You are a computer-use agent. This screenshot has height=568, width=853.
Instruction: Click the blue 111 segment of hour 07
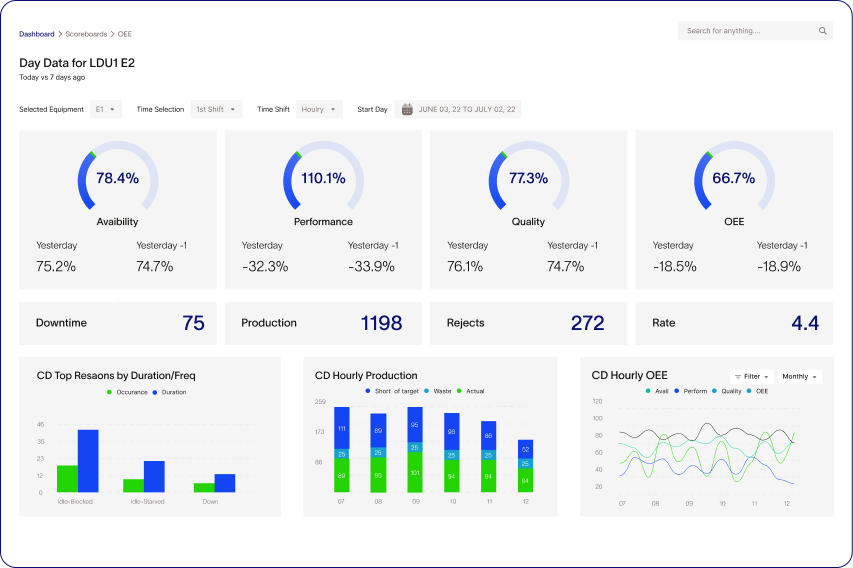tap(342, 428)
